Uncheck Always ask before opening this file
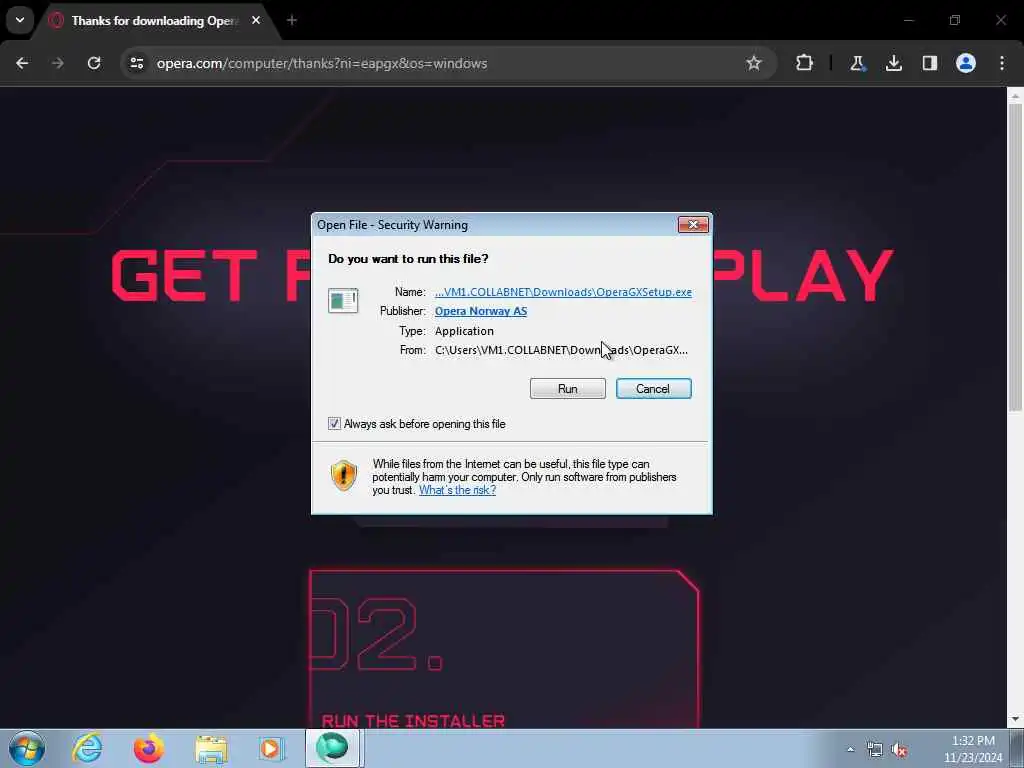1024x768 pixels. (x=334, y=424)
